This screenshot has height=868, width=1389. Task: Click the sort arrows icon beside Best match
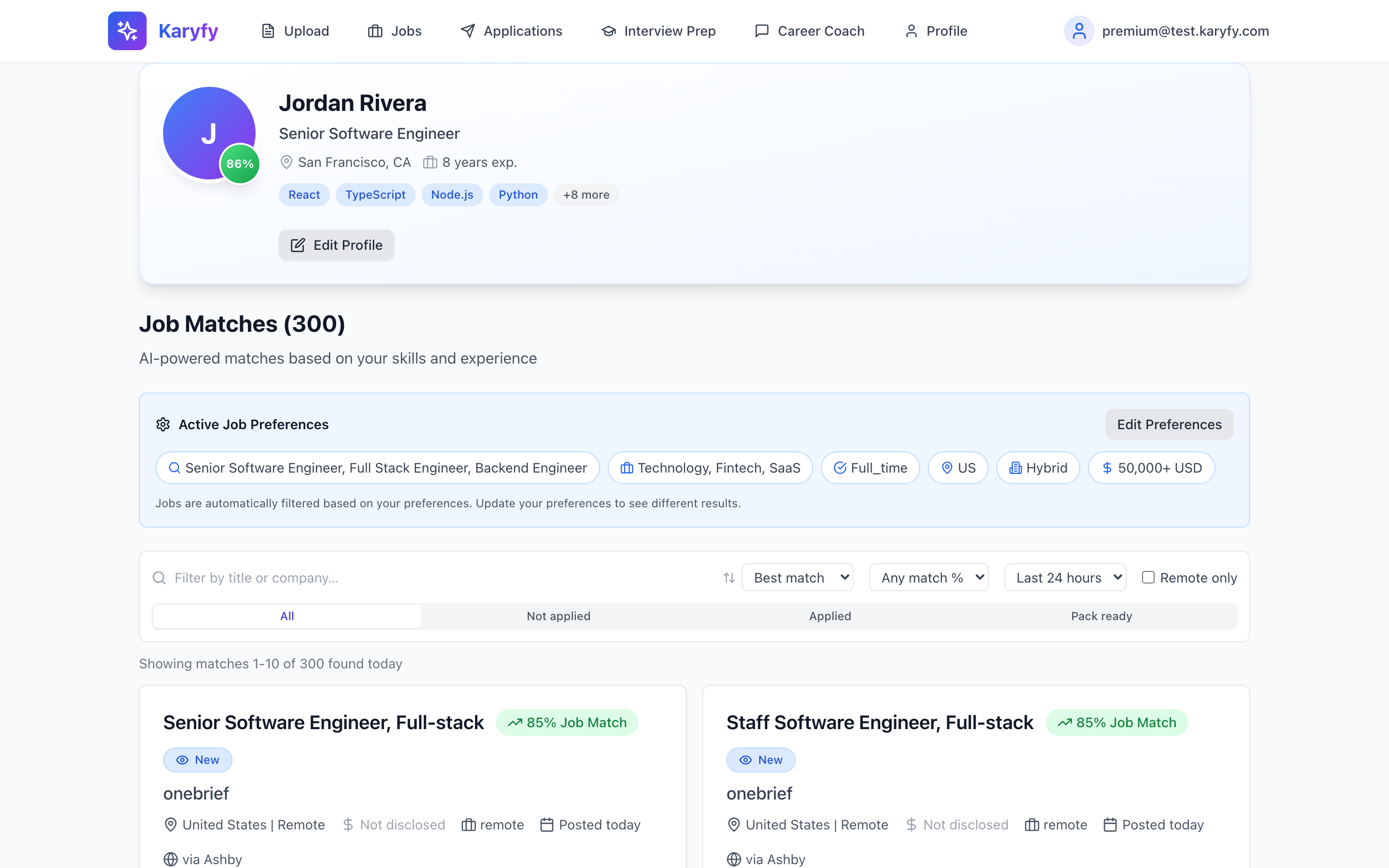point(729,578)
